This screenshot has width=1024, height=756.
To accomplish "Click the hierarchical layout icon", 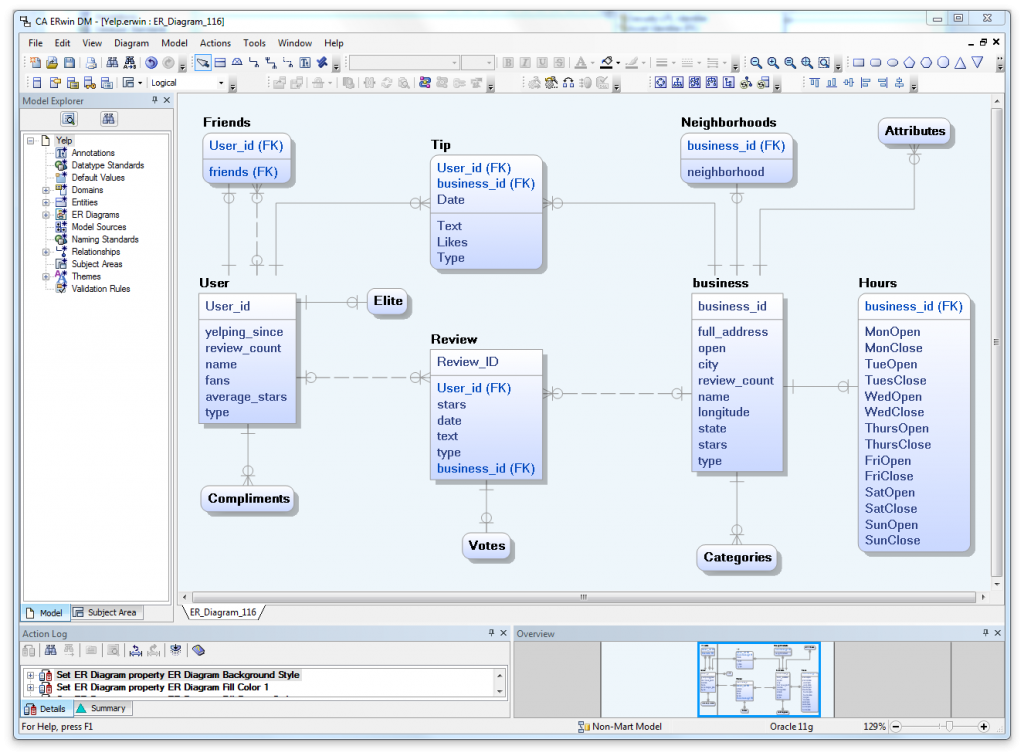I will coord(678,83).
